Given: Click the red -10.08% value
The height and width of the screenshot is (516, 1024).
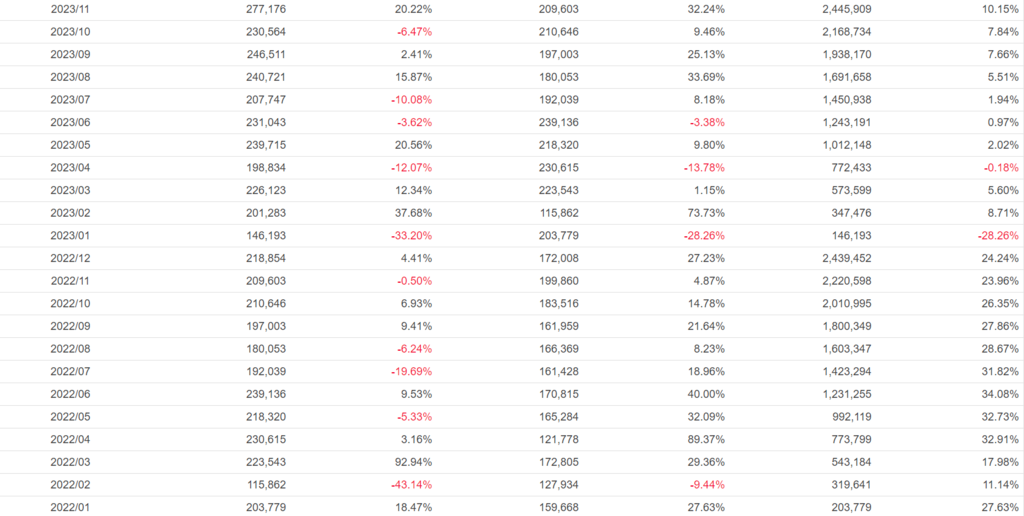Looking at the screenshot, I should [x=411, y=100].
